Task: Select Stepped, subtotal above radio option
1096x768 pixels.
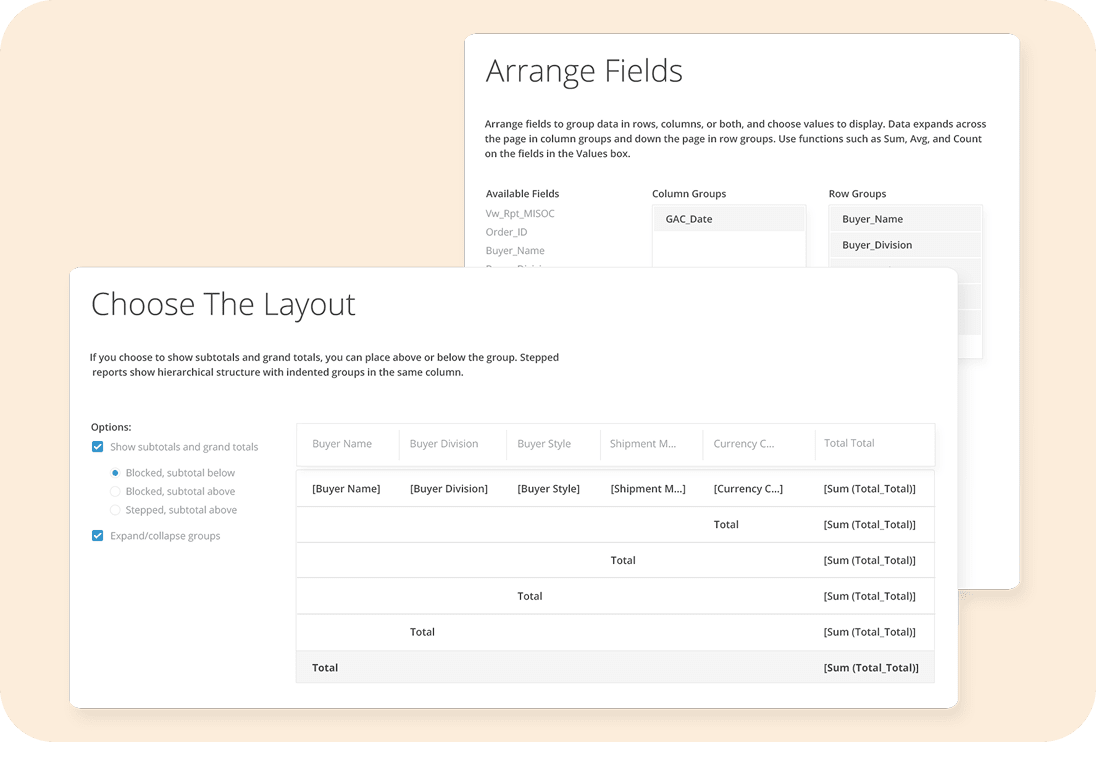Action: pos(115,510)
